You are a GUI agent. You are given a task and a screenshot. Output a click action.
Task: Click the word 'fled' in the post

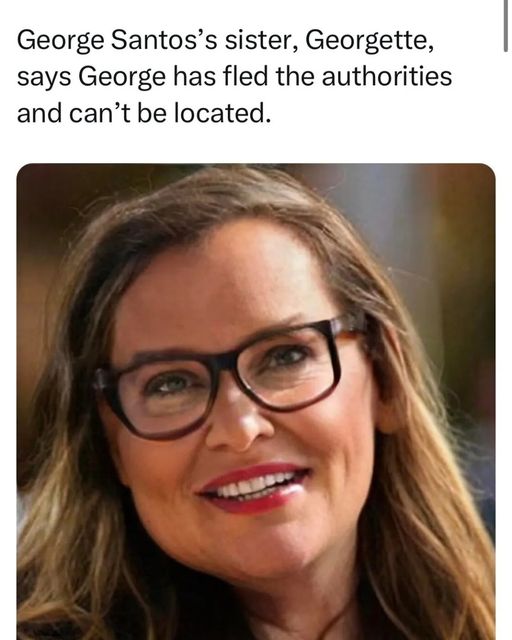245,77
